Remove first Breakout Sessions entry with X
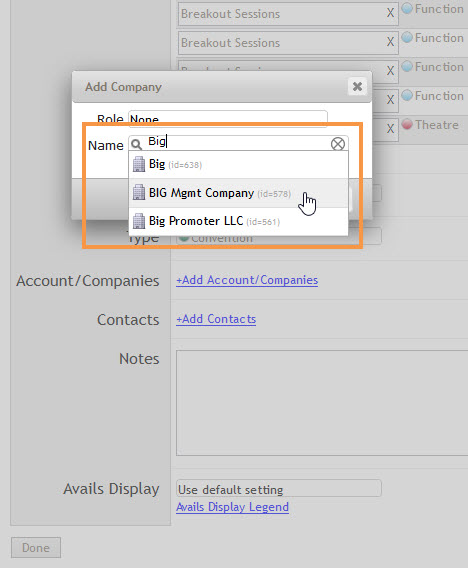 tap(390, 13)
